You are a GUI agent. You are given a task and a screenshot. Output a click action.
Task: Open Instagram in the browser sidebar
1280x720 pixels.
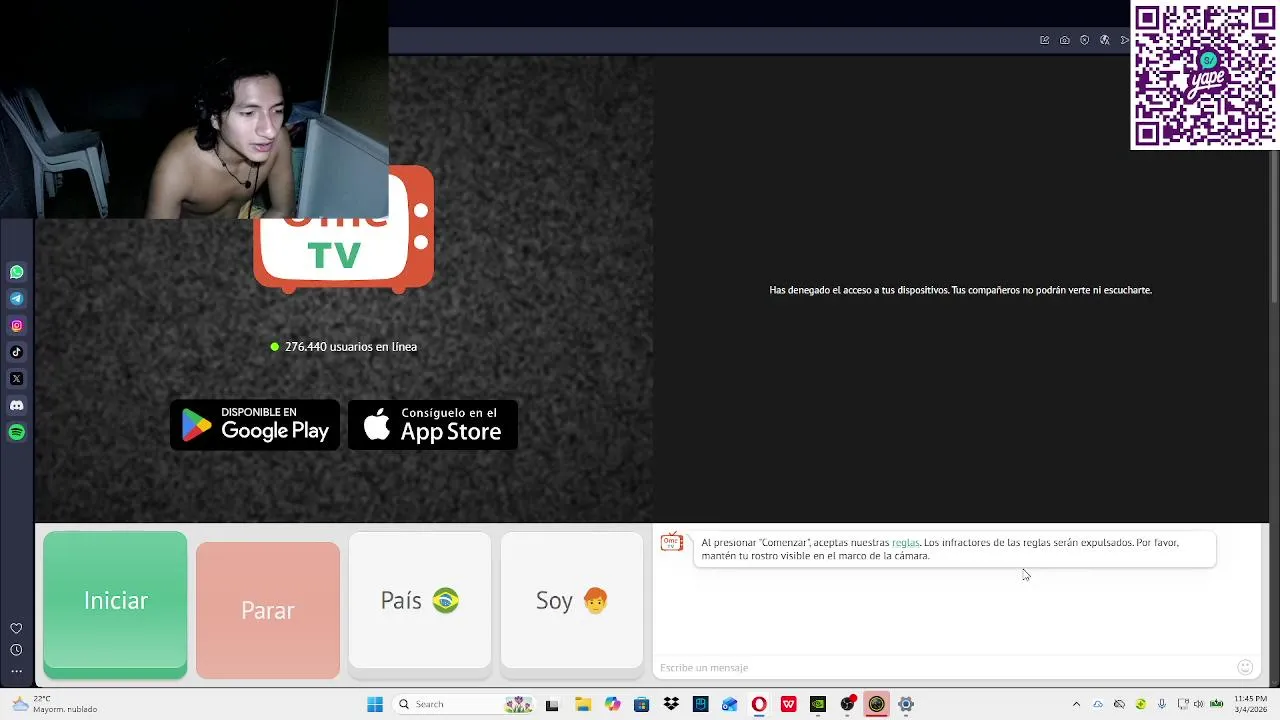pos(17,325)
